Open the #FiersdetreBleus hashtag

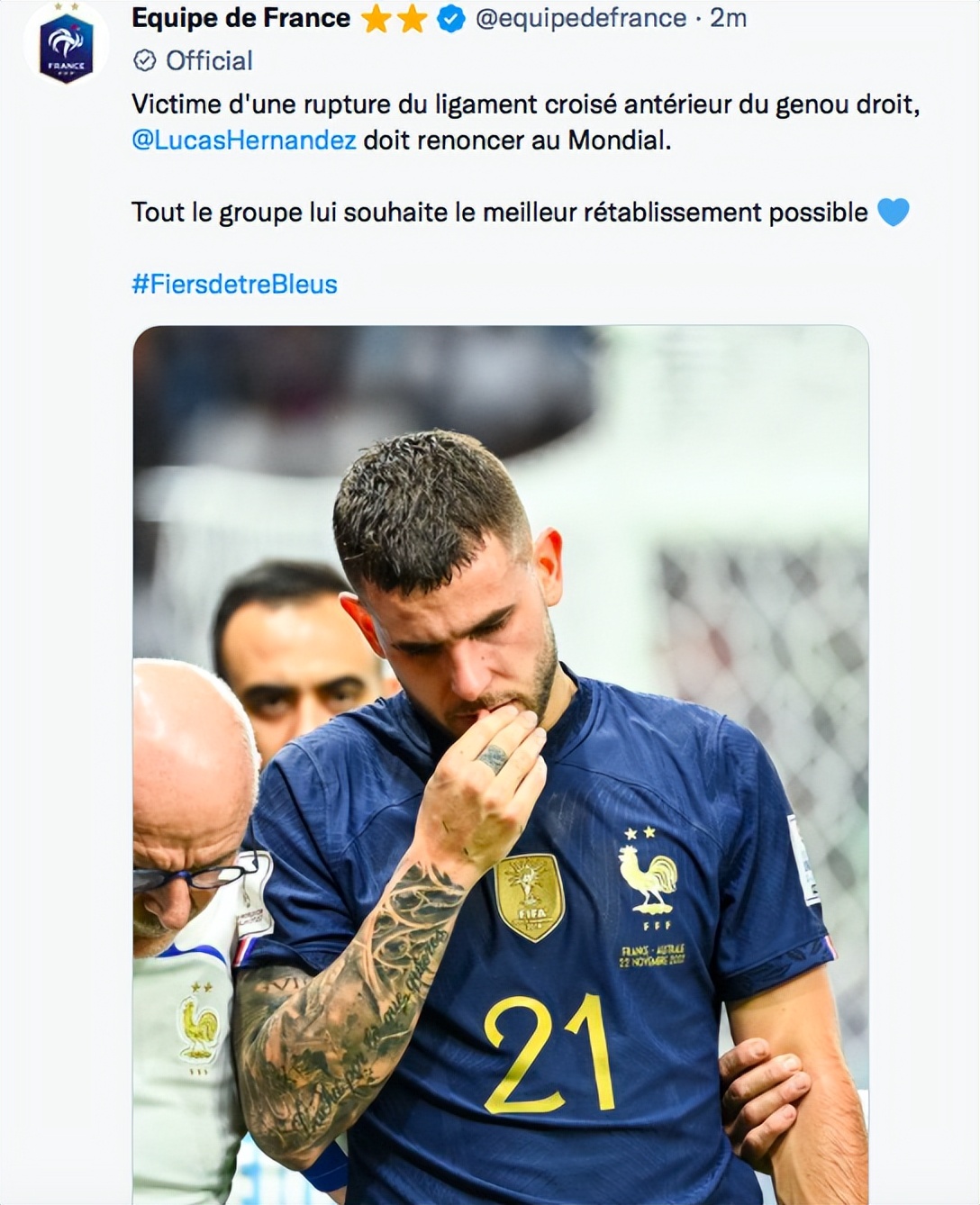(x=234, y=285)
